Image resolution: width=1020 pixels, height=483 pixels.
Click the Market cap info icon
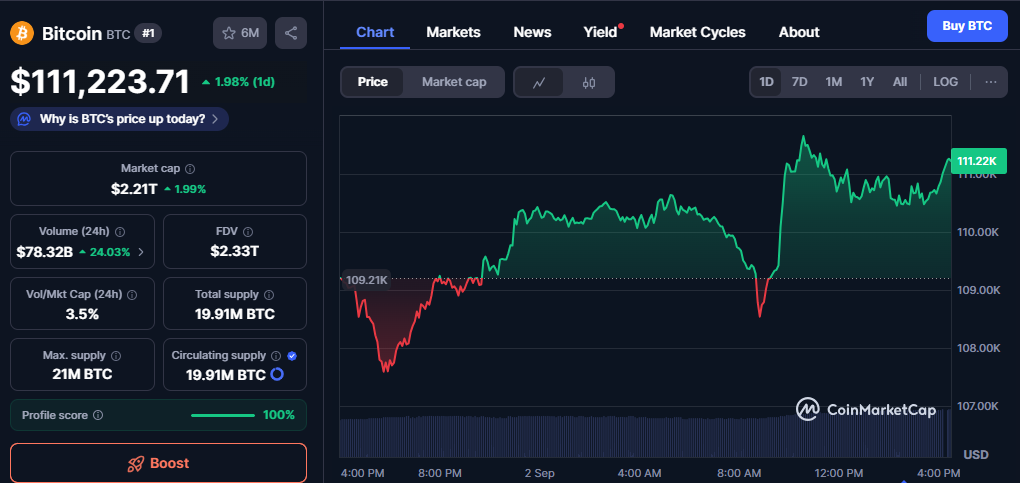(190, 169)
